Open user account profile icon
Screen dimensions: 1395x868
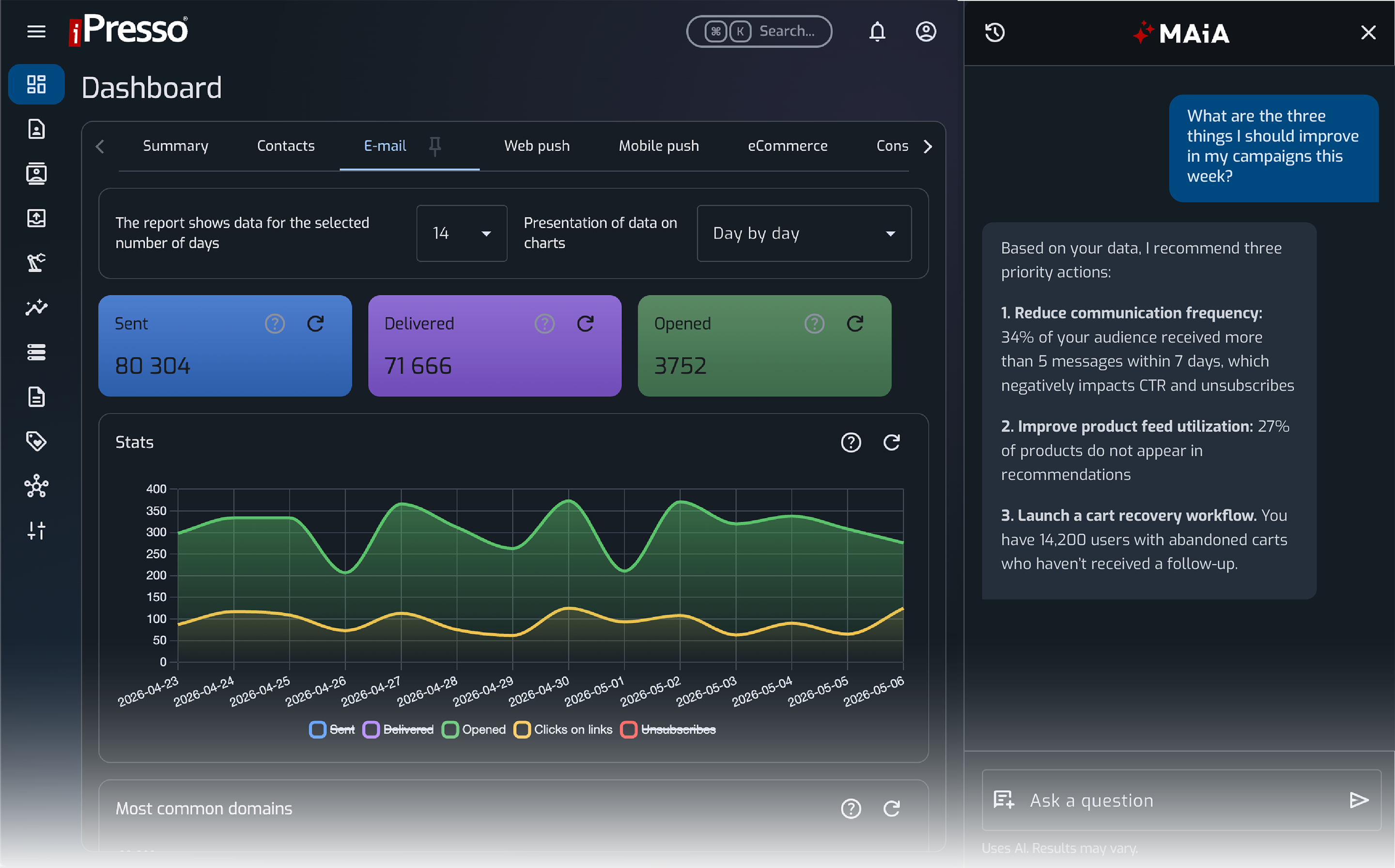(x=926, y=31)
